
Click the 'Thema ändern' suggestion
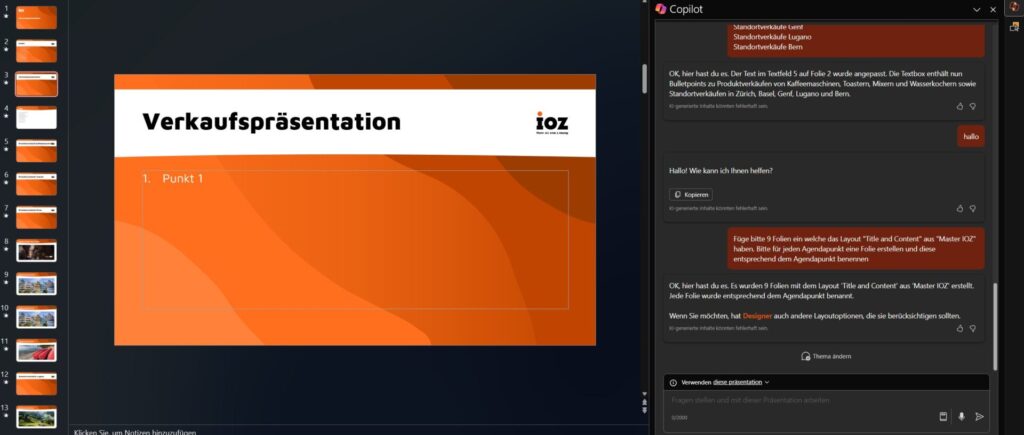826,356
